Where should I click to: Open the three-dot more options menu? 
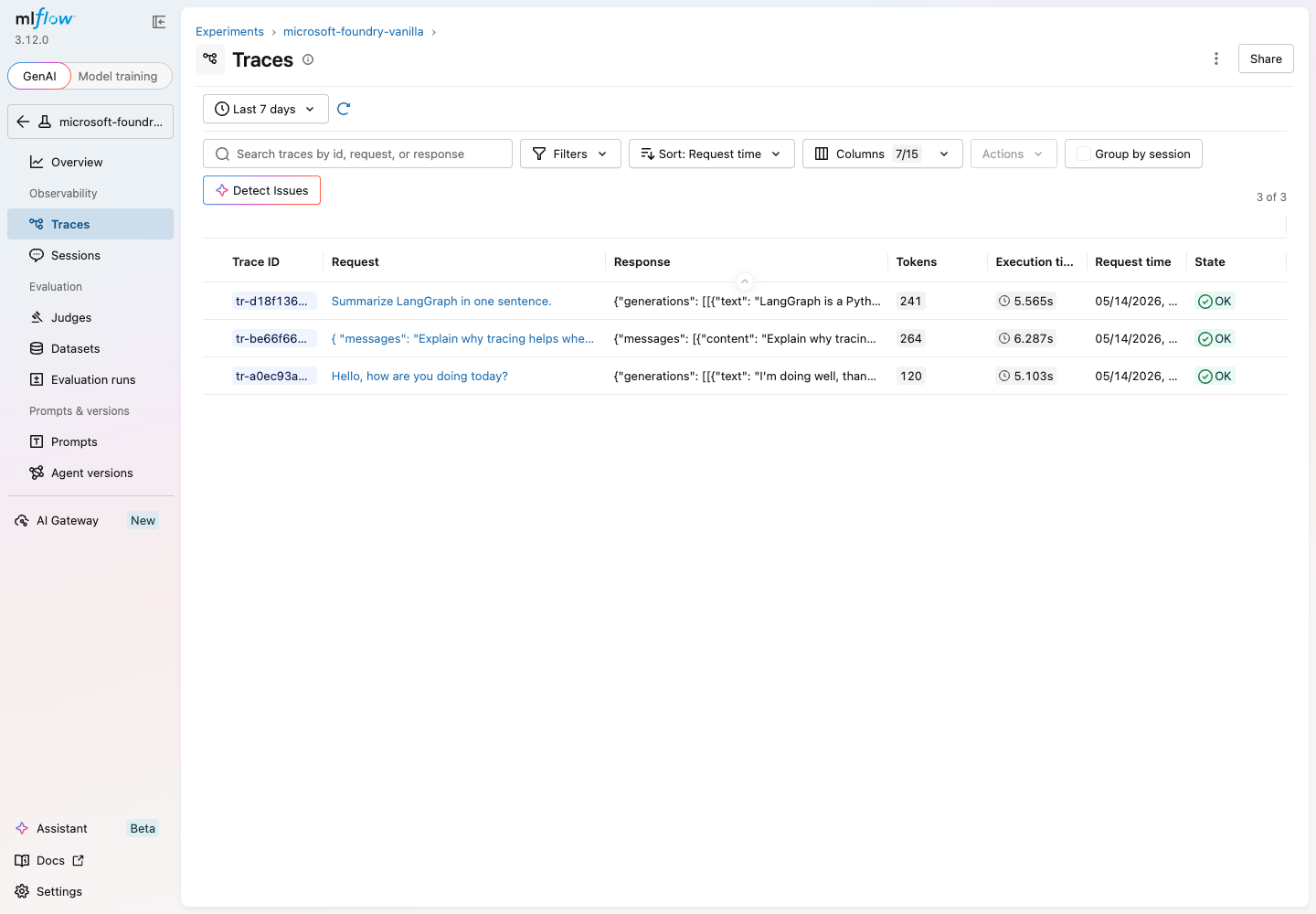tap(1215, 58)
